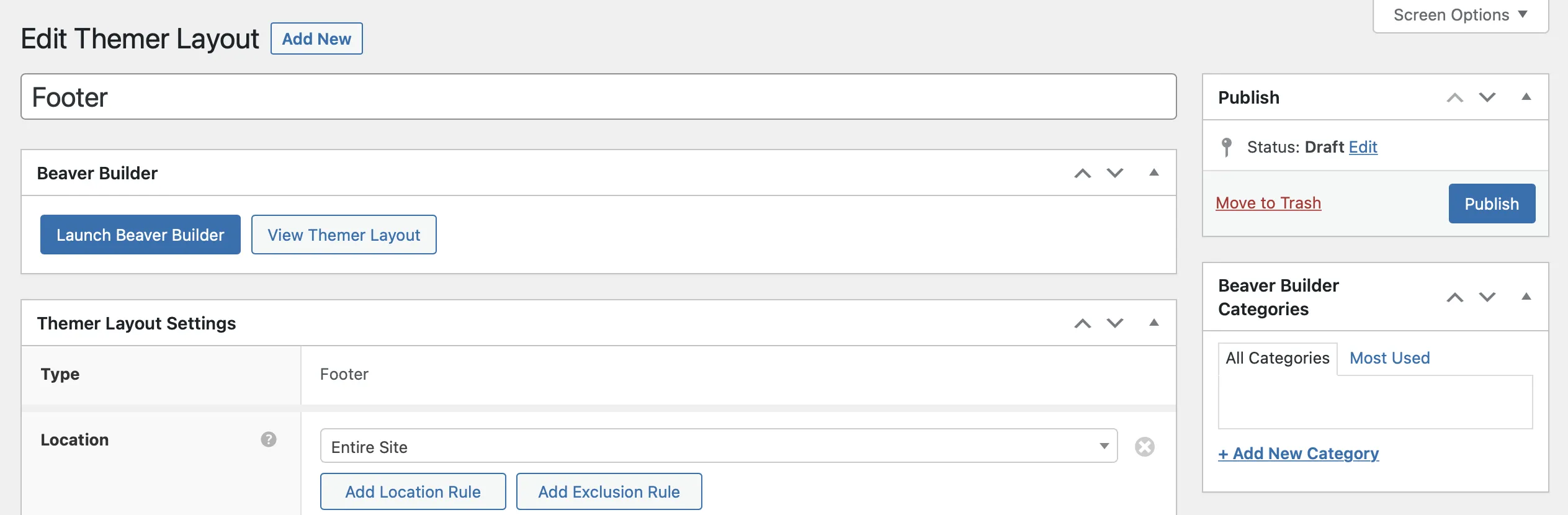This screenshot has height=515, width=1568.
Task: Move the Themer Layout Settings panel down
Action: point(1115,323)
